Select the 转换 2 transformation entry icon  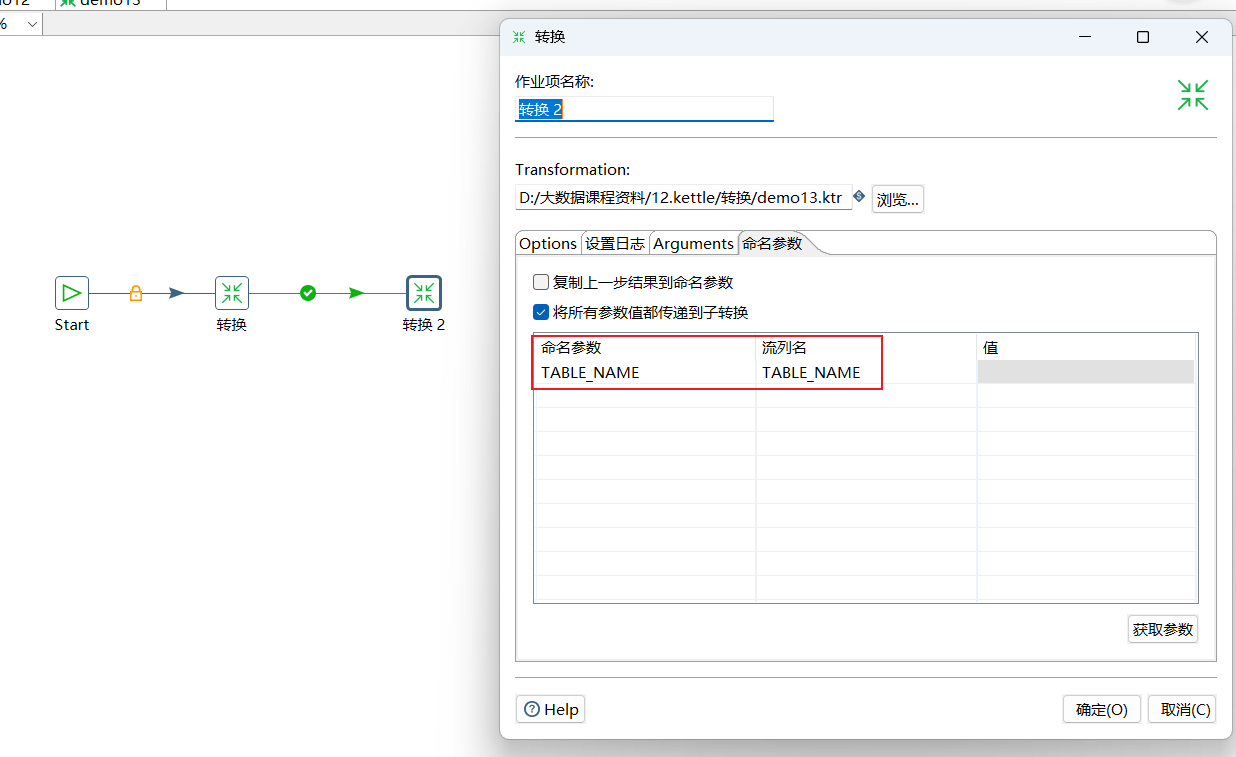(x=424, y=293)
